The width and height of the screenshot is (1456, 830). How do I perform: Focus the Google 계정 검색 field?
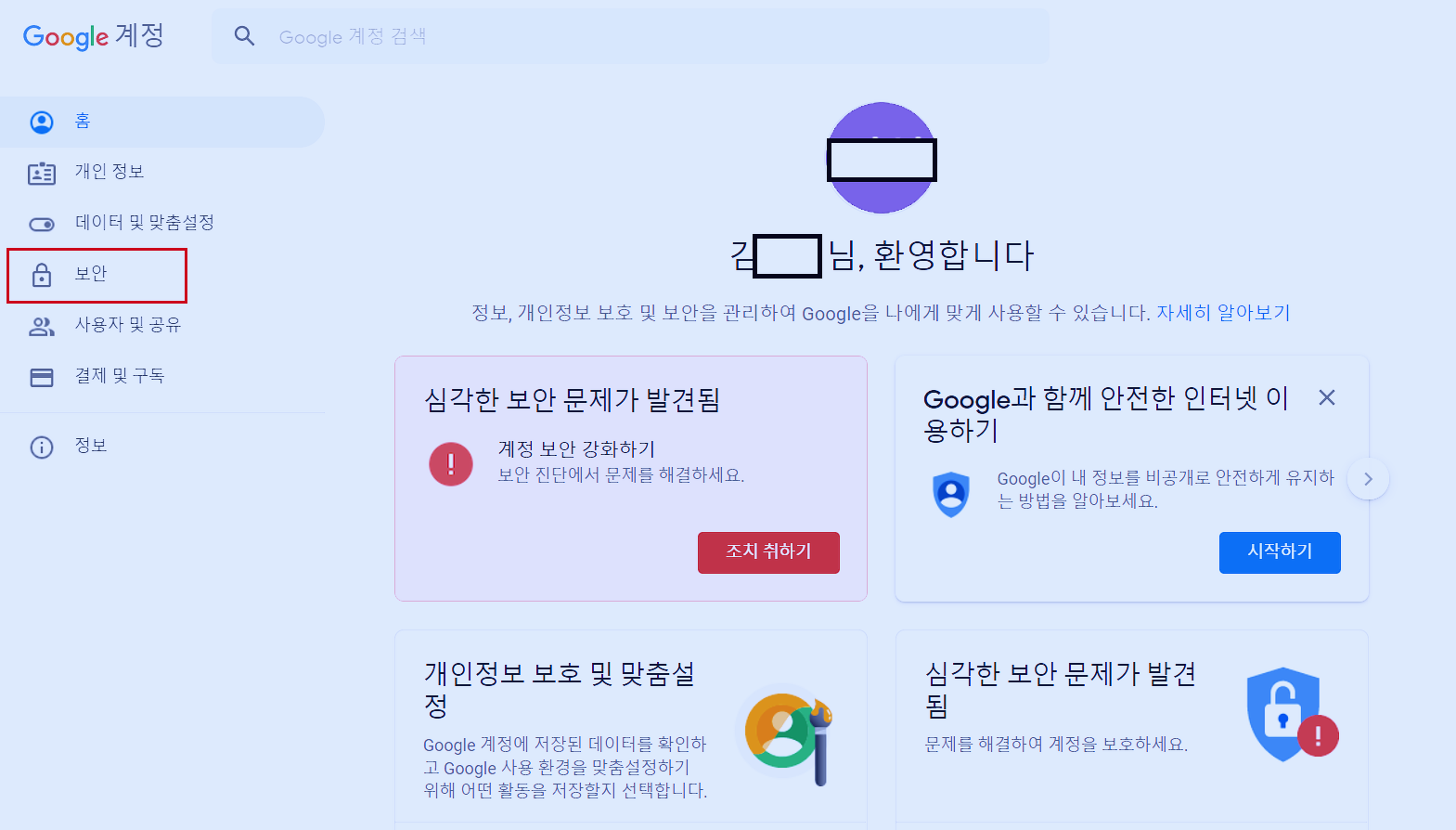(630, 36)
